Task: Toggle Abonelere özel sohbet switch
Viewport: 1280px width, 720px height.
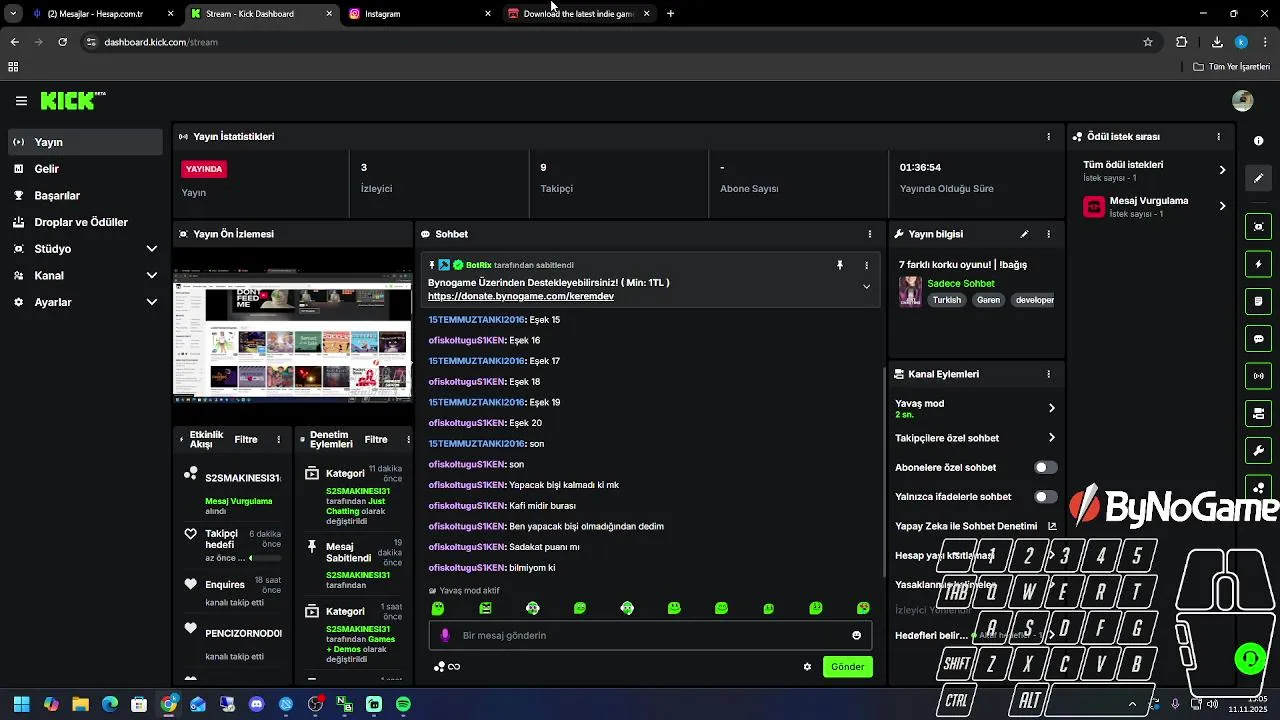Action: click(1045, 467)
